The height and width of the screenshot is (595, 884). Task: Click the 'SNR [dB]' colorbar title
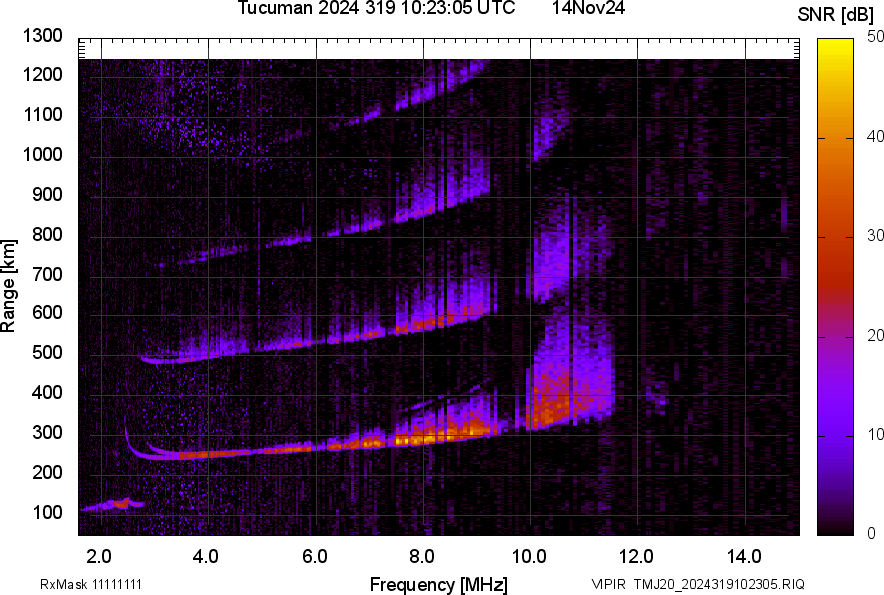(x=835, y=15)
